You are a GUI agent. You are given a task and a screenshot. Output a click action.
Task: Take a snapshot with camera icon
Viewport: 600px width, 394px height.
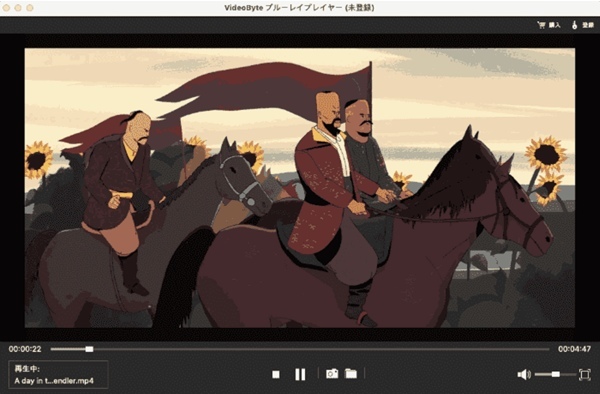point(332,374)
